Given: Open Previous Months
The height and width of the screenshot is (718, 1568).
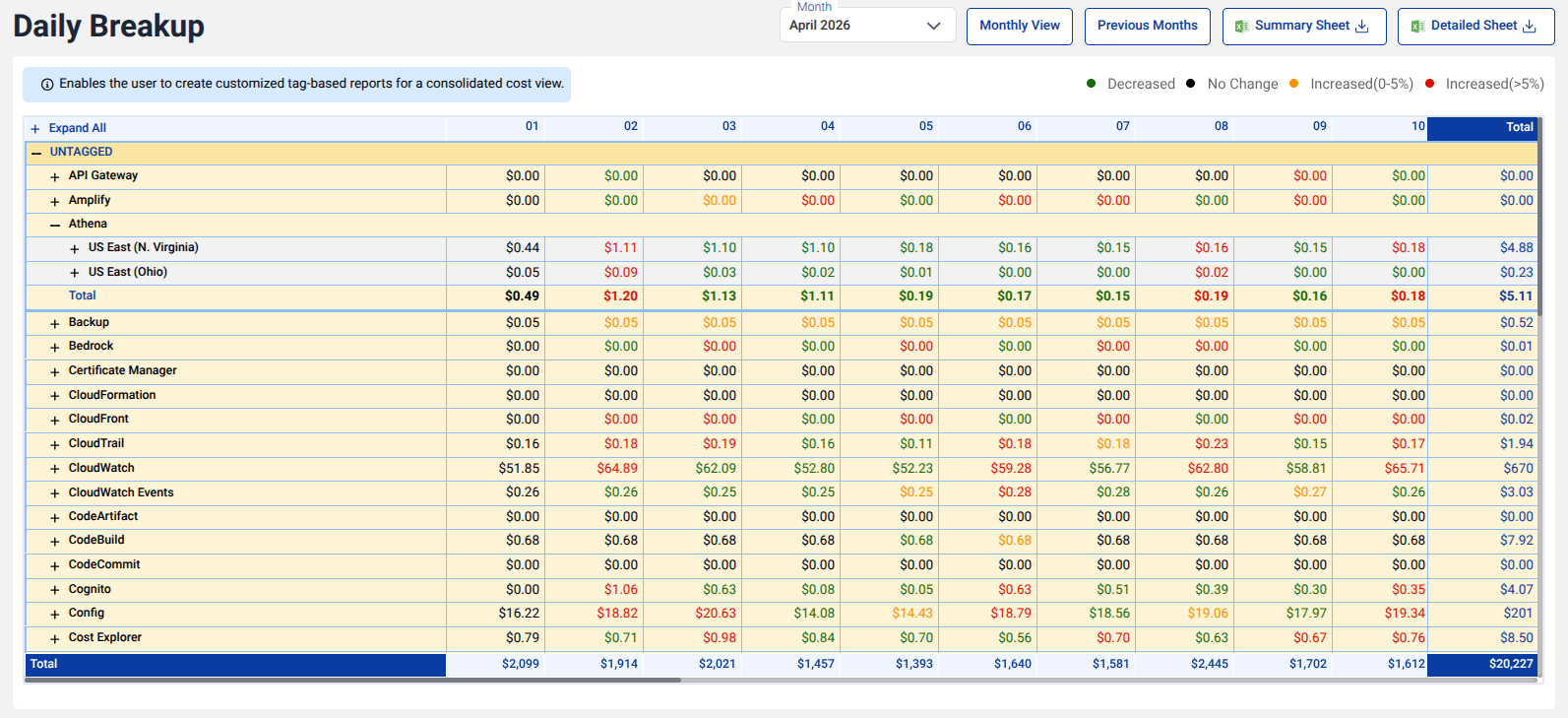Looking at the screenshot, I should pos(1148,26).
